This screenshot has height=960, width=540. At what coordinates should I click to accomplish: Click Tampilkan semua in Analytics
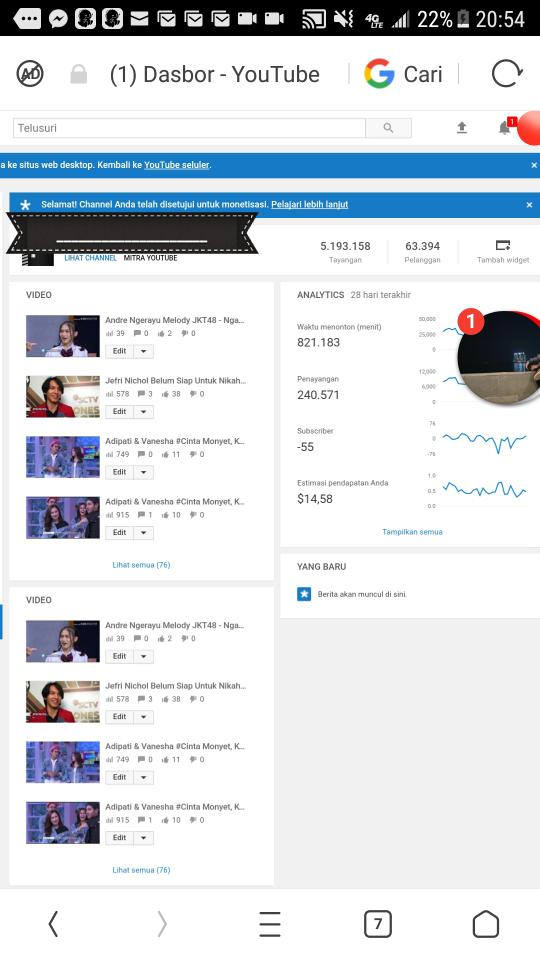point(412,531)
